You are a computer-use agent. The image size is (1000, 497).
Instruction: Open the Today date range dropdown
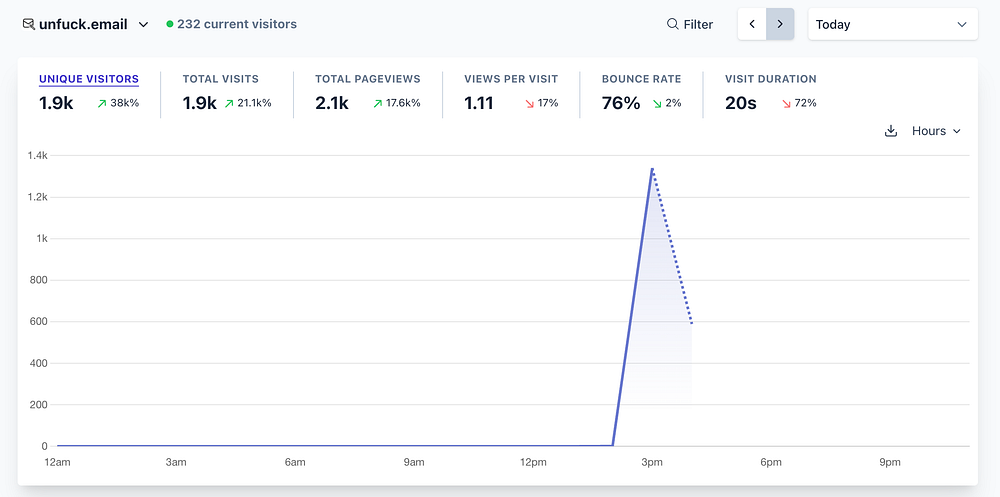pos(892,24)
